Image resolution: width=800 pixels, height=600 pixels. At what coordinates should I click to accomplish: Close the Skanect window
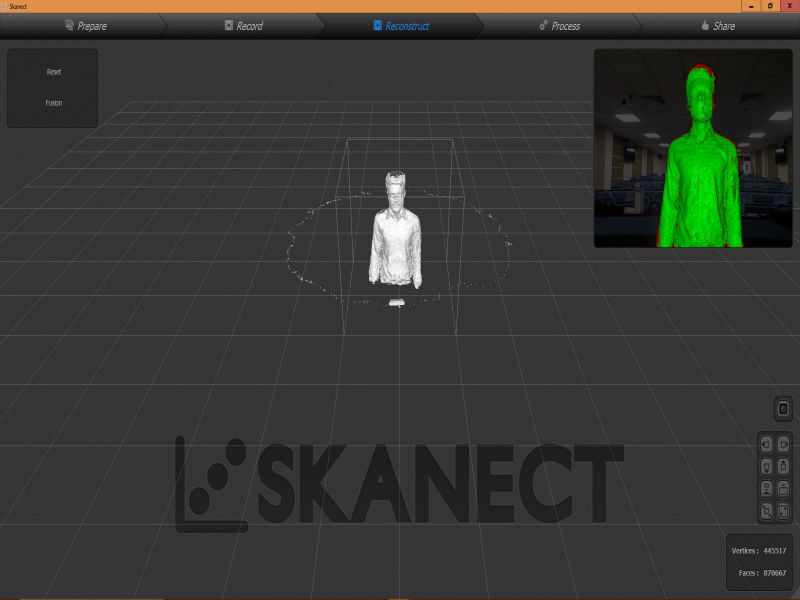[790, 6]
